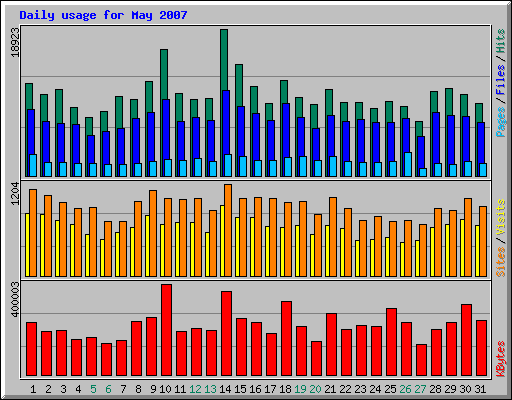Select day label 29 on the x-axis

(450, 389)
